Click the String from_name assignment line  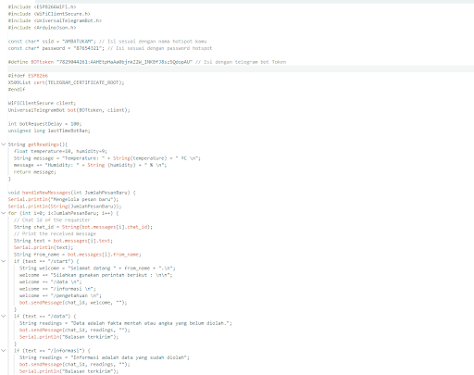(77, 254)
